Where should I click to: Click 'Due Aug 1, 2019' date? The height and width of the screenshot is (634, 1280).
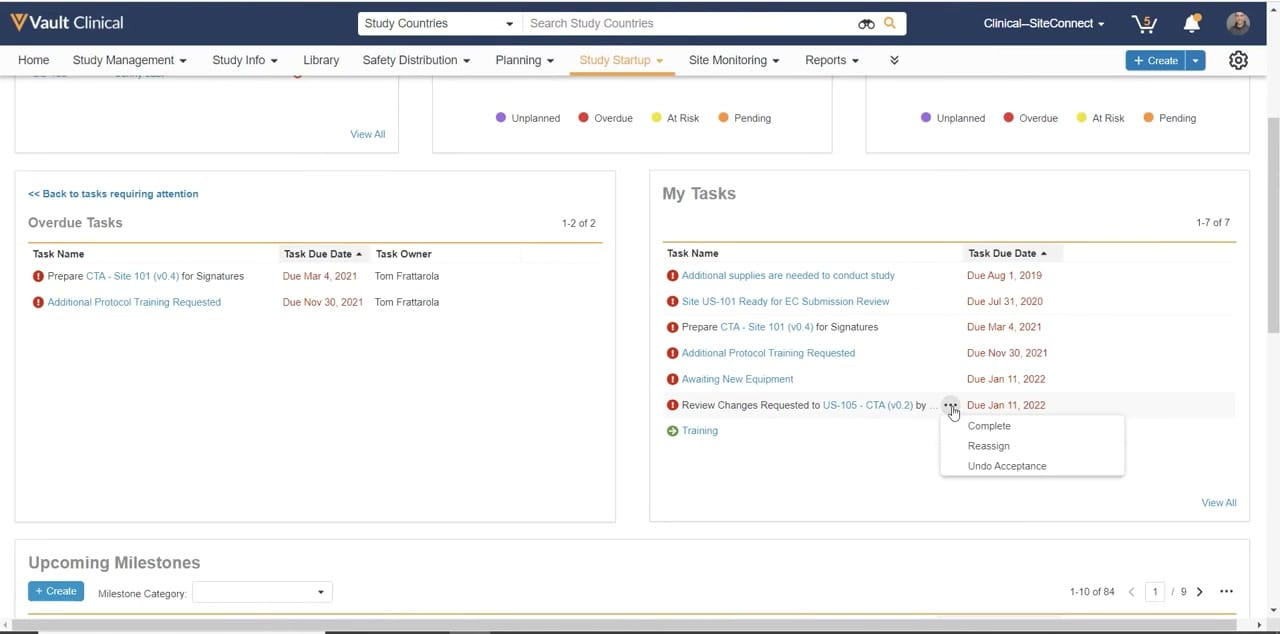[x=1004, y=275]
